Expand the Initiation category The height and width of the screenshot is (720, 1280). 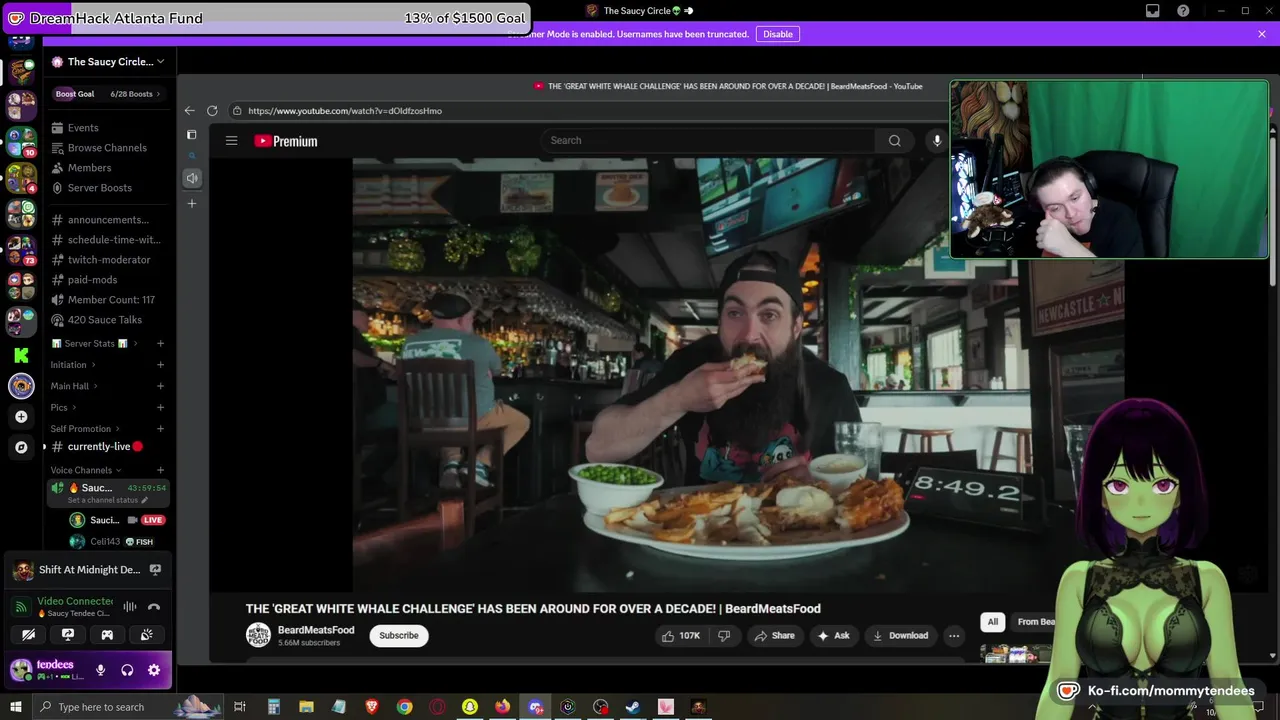click(x=74, y=365)
